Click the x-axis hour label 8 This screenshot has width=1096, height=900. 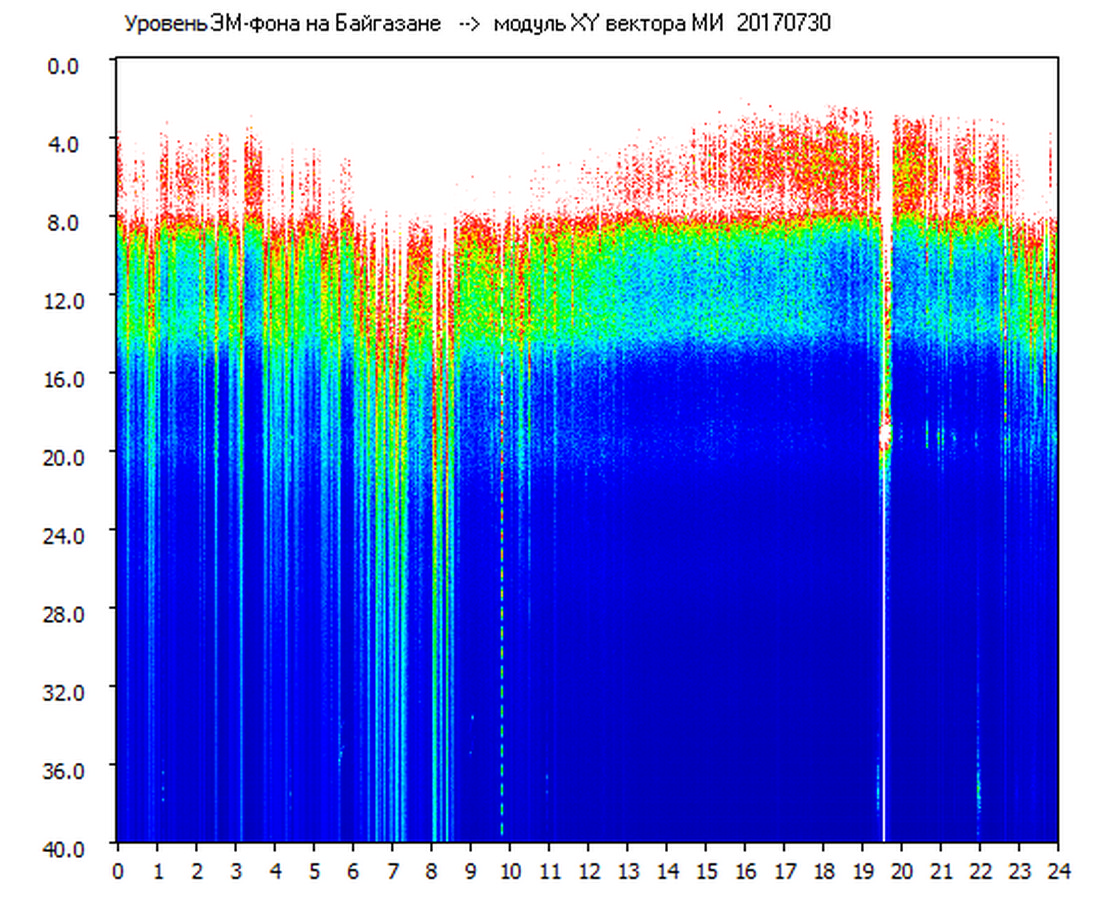[x=431, y=871]
